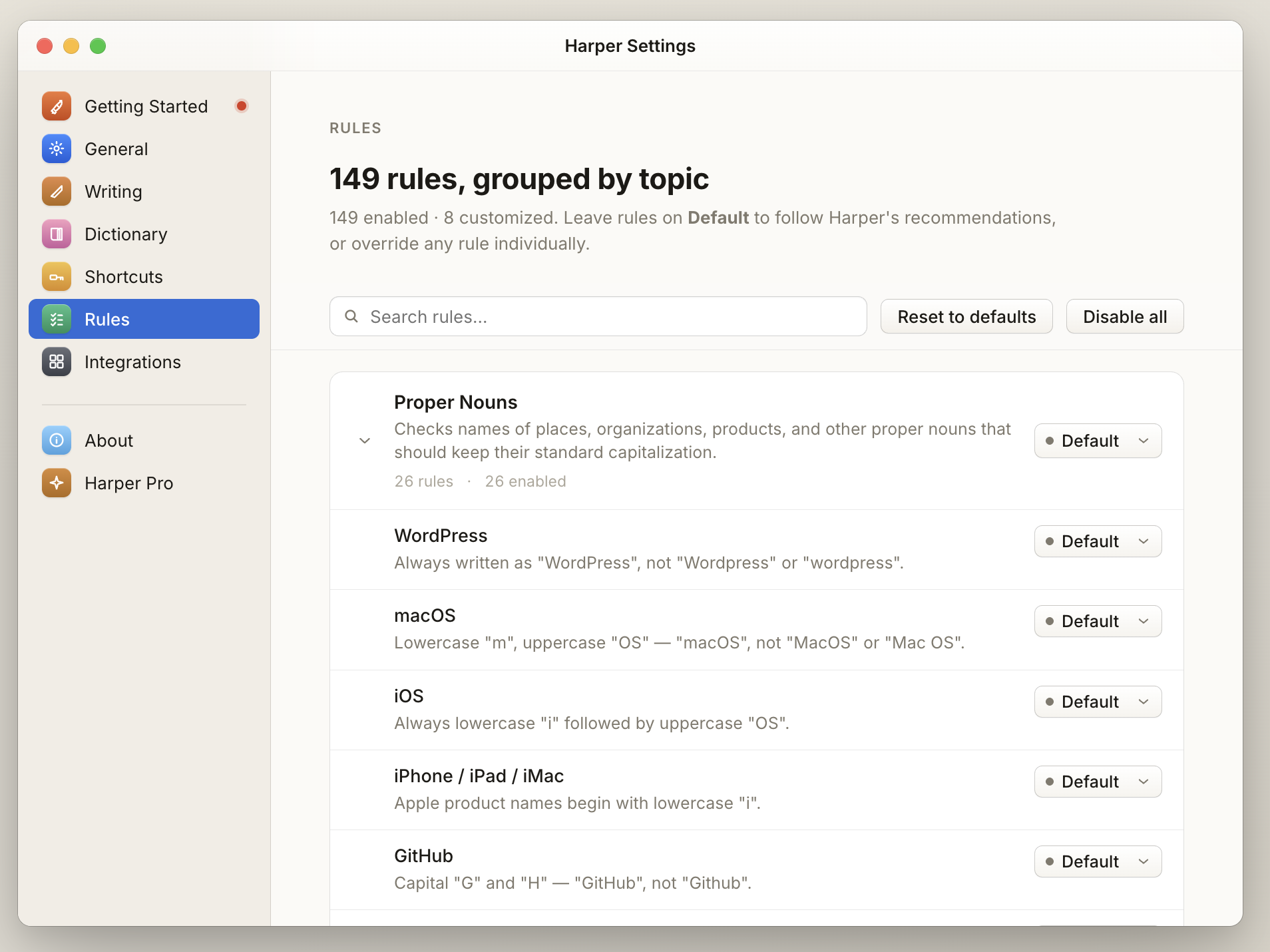Image resolution: width=1270 pixels, height=952 pixels.
Task: Open the macOS rule Default dropdown
Action: click(x=1098, y=621)
